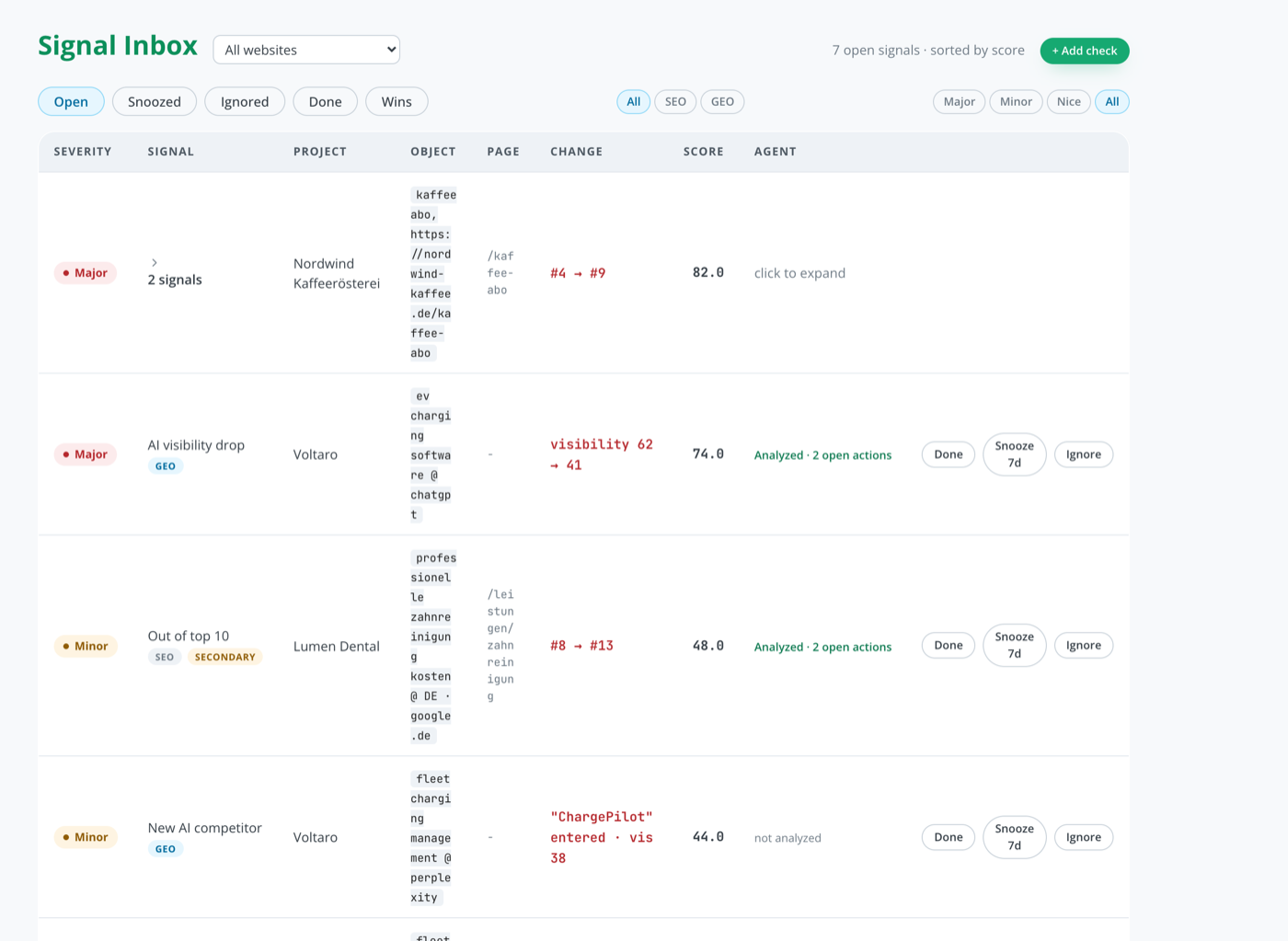Click the 'click to expand' text
Screen dimensions: 1288x941
799,273
